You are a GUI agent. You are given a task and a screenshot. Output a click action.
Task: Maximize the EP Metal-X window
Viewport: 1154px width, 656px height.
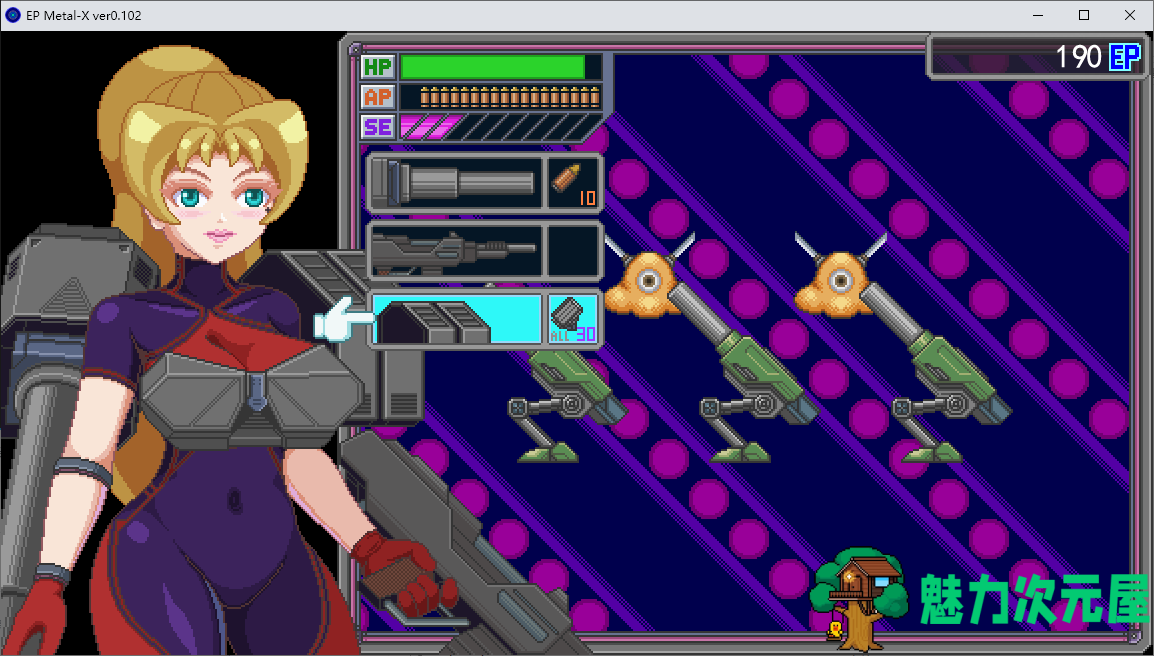pyautogui.click(x=1084, y=15)
